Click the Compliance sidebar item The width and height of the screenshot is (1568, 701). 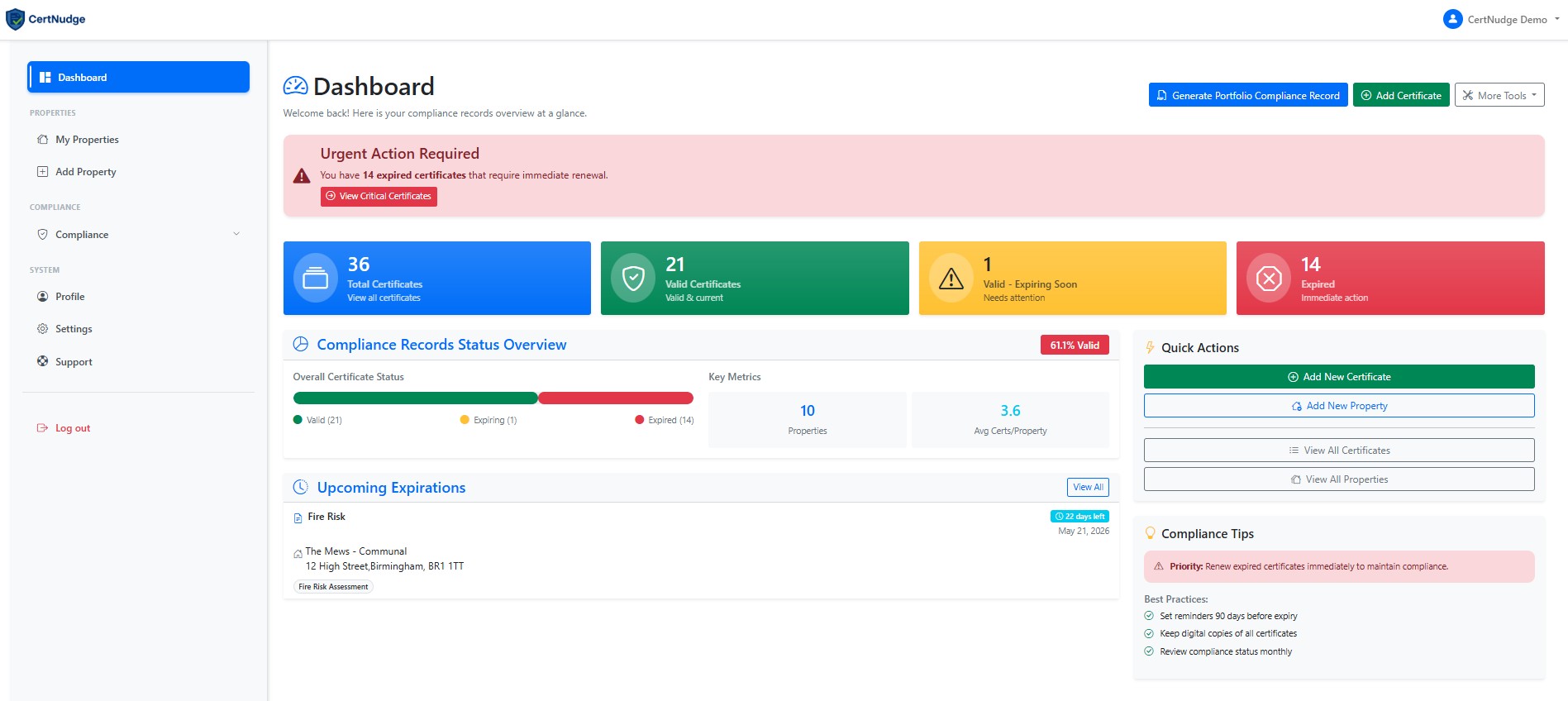[138, 235]
